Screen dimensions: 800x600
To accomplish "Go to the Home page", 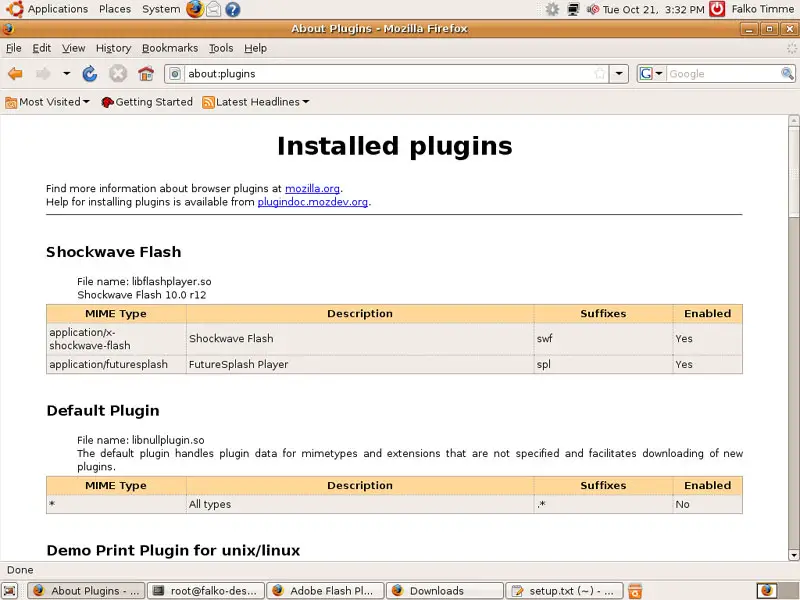I will point(146,74).
